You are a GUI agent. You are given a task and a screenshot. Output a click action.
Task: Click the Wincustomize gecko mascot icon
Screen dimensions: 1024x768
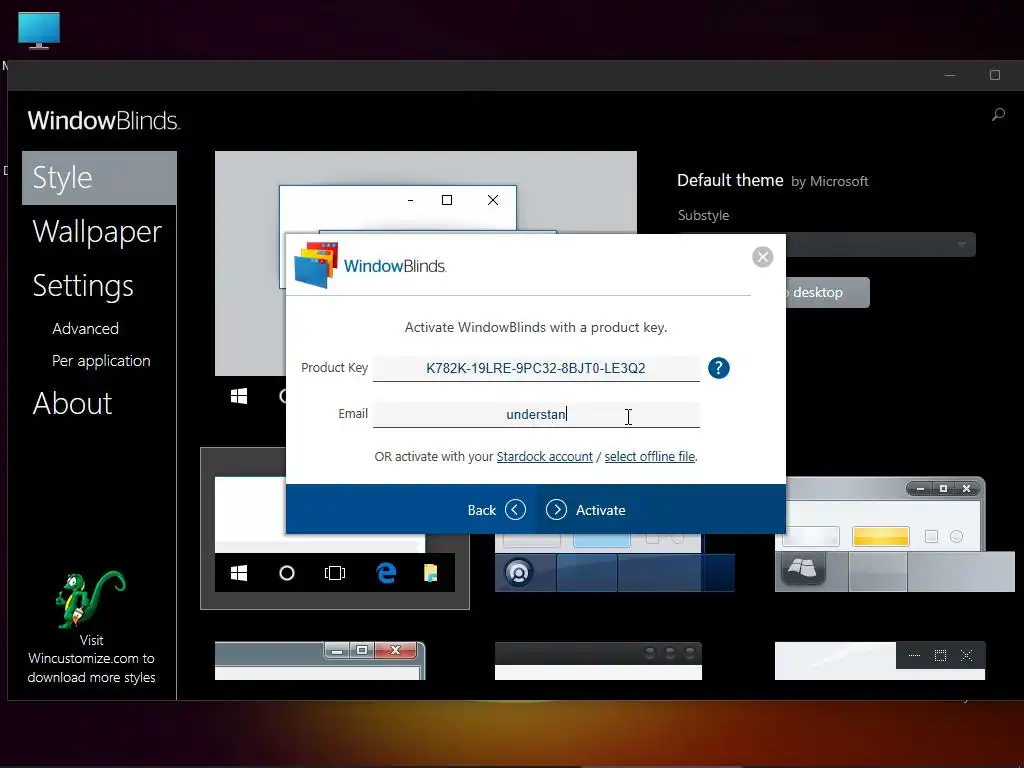pos(90,599)
